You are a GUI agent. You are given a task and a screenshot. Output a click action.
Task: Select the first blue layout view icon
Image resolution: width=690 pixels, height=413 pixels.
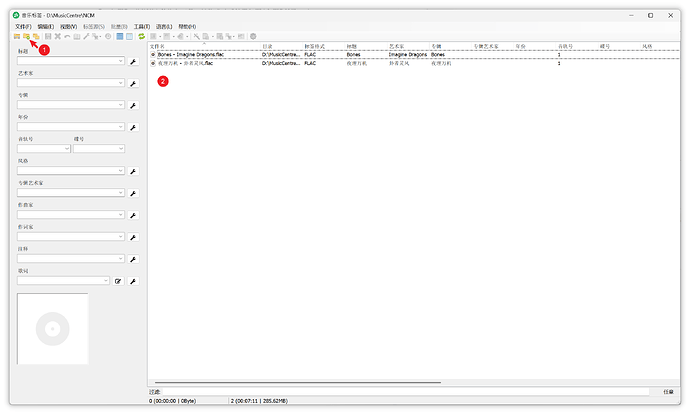[x=120, y=37]
